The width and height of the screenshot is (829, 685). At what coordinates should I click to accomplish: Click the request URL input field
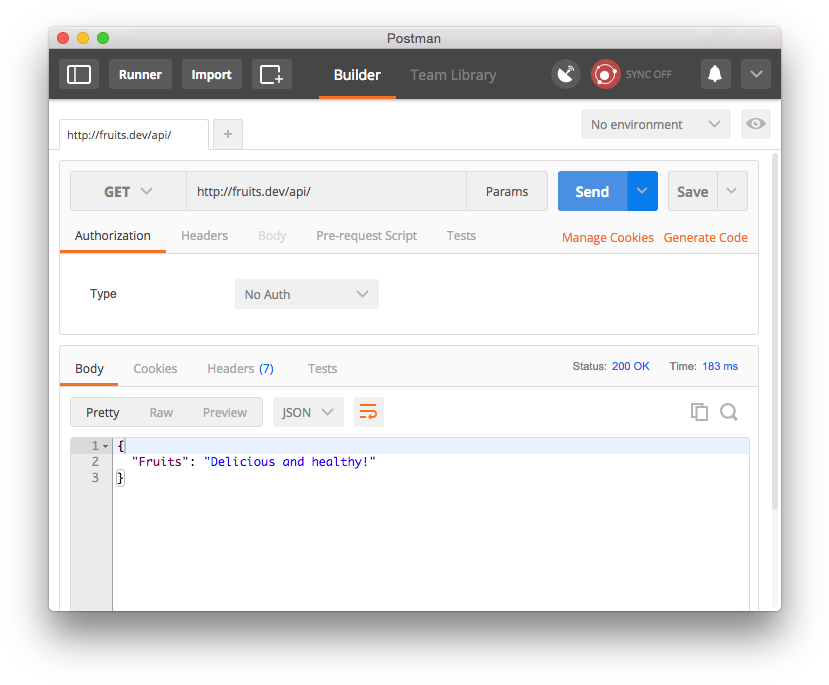point(325,192)
